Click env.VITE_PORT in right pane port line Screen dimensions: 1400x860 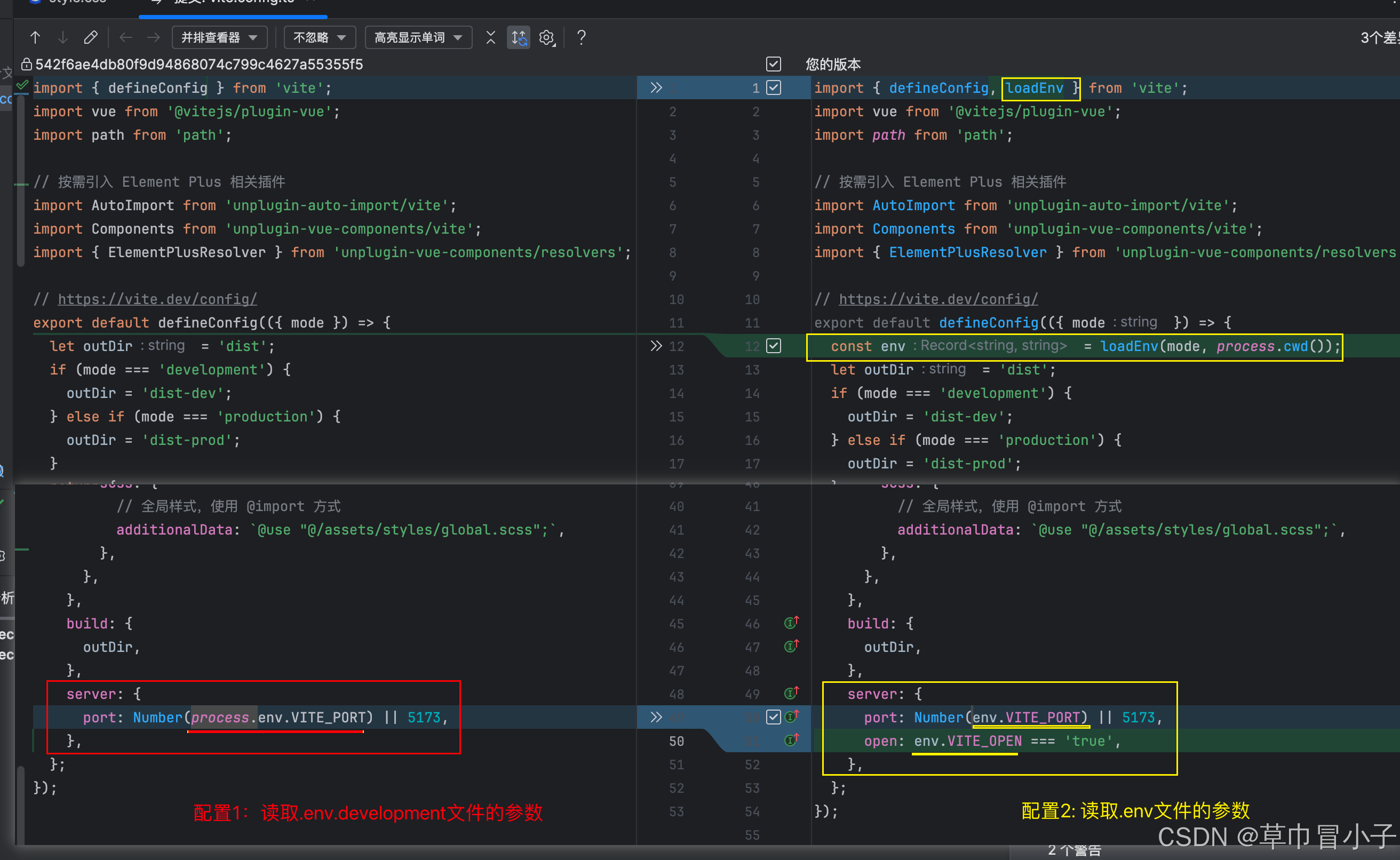1026,717
